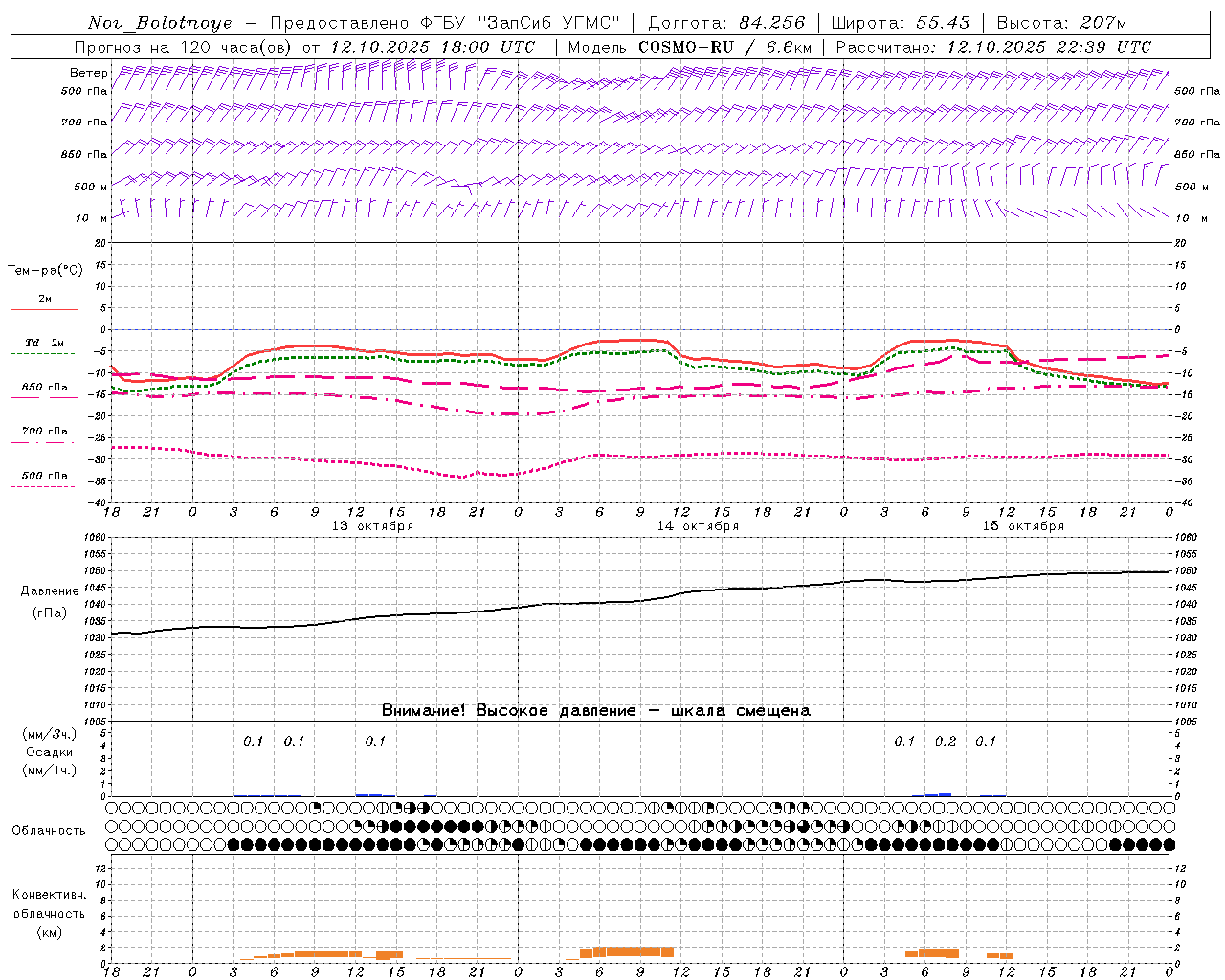The width and height of the screenshot is (1225, 980).
Task: Click the Осадки precipitation label
Action: [50, 752]
